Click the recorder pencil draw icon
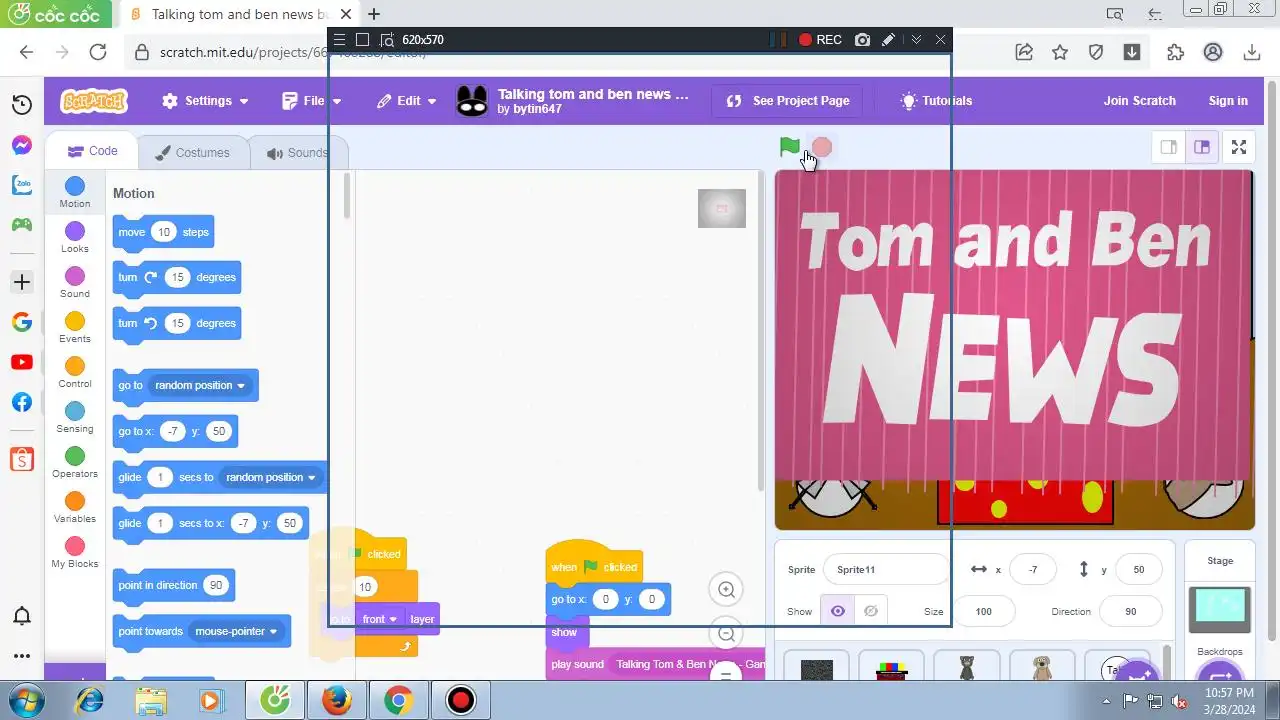This screenshot has height=720, width=1280. [889, 40]
